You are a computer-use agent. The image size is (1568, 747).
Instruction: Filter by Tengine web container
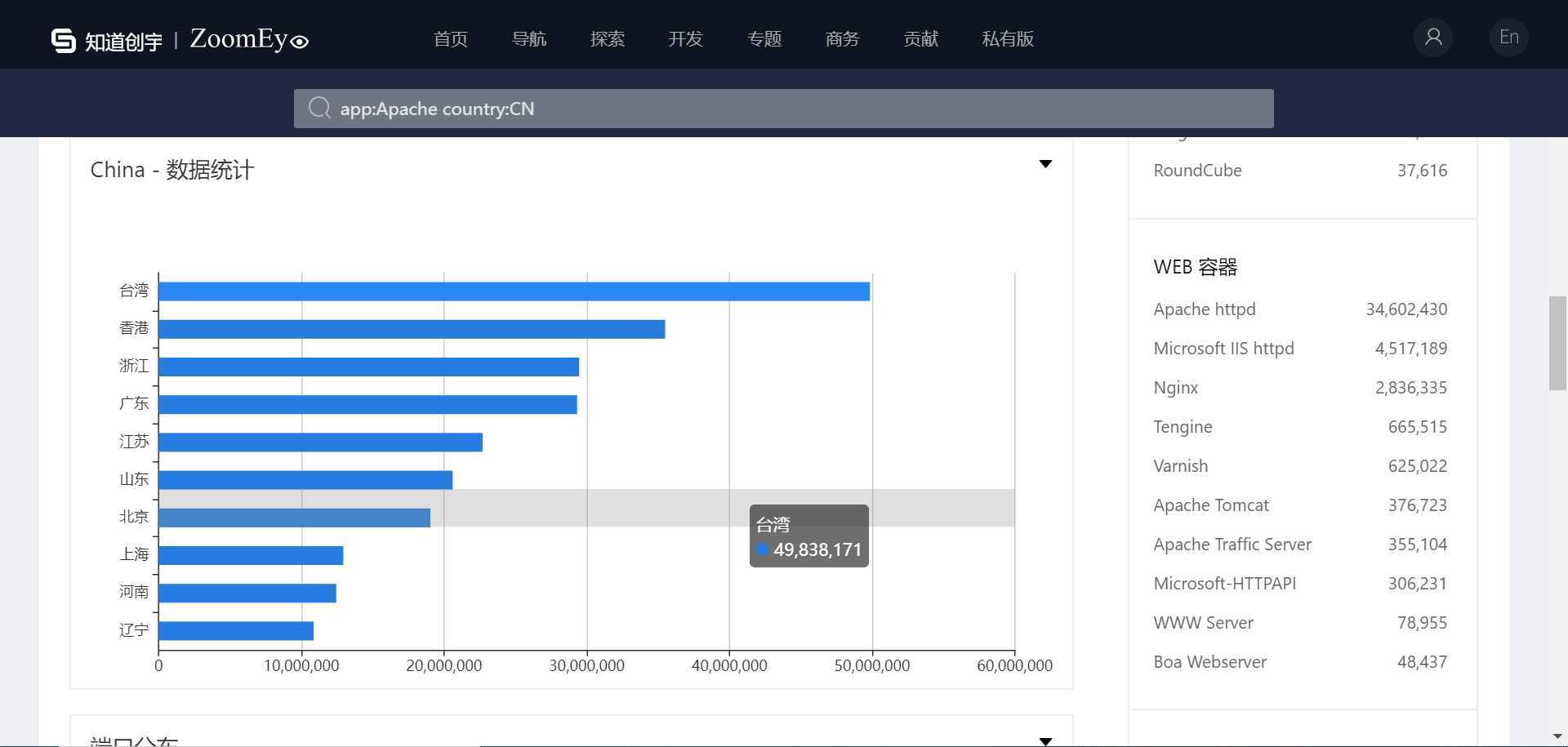pos(1183,427)
